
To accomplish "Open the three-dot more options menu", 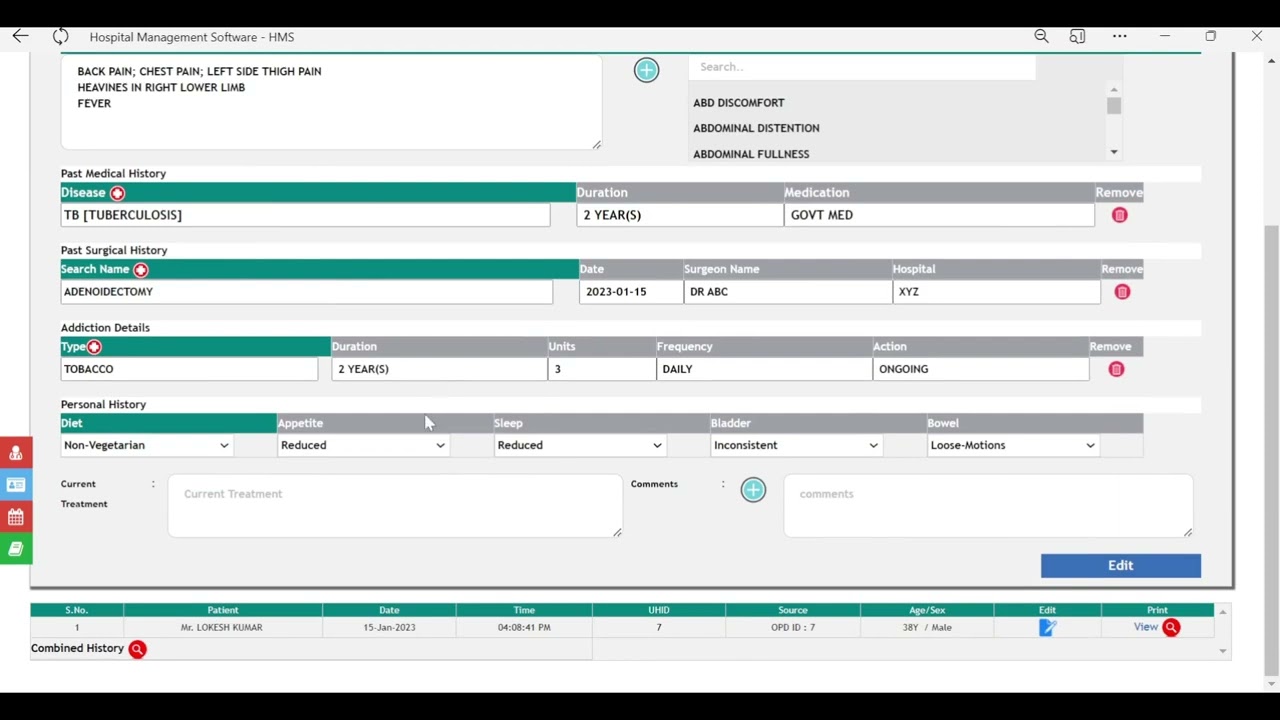I will tap(1119, 36).
